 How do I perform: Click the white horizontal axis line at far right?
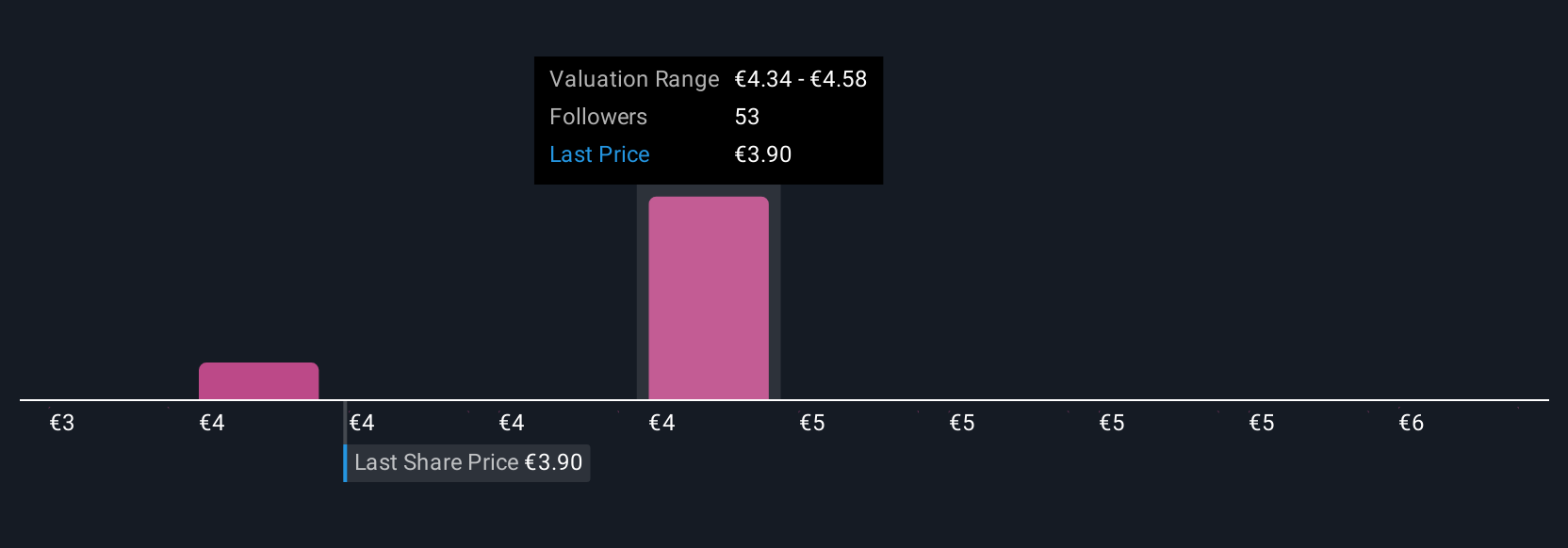1508,400
